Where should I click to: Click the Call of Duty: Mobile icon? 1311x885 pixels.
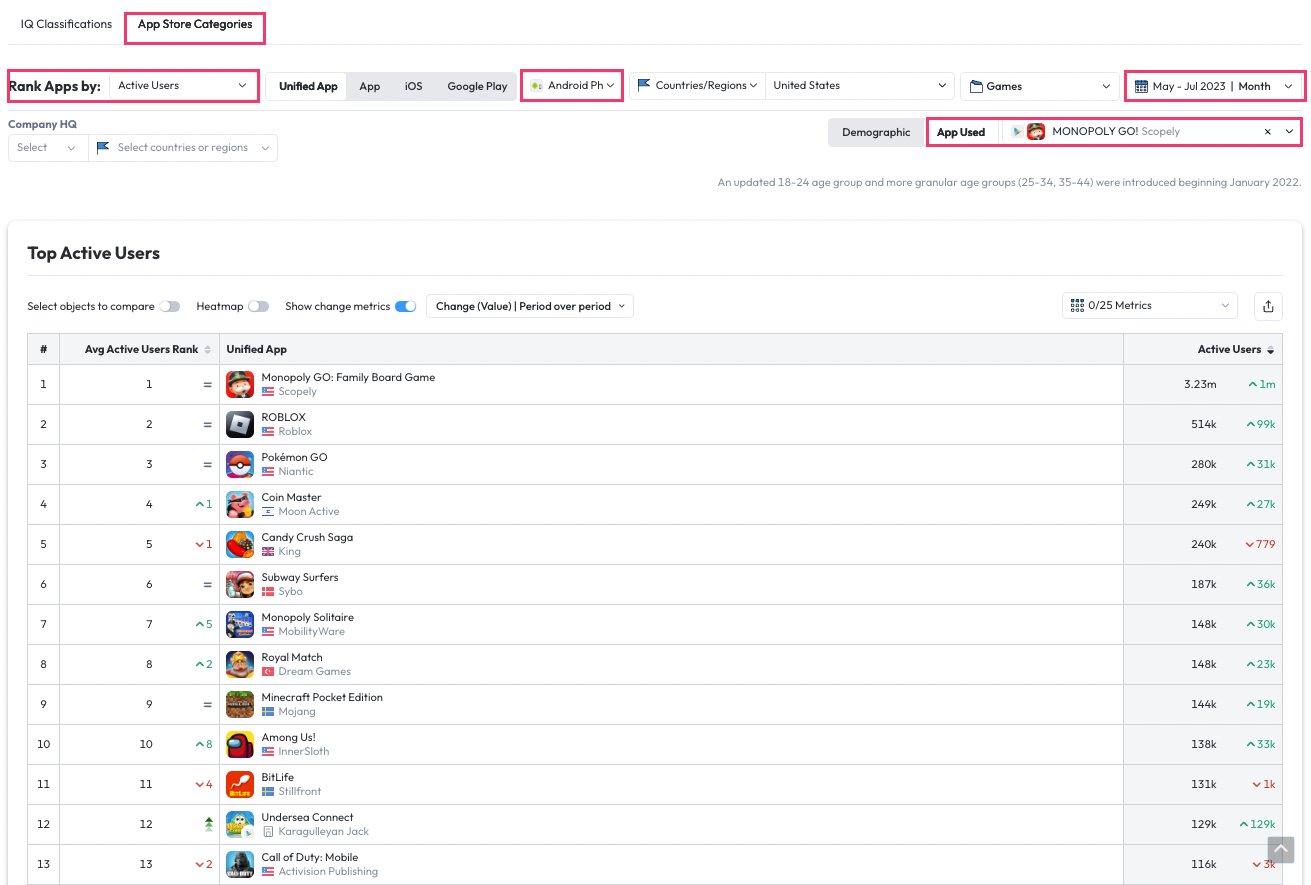(x=240, y=864)
